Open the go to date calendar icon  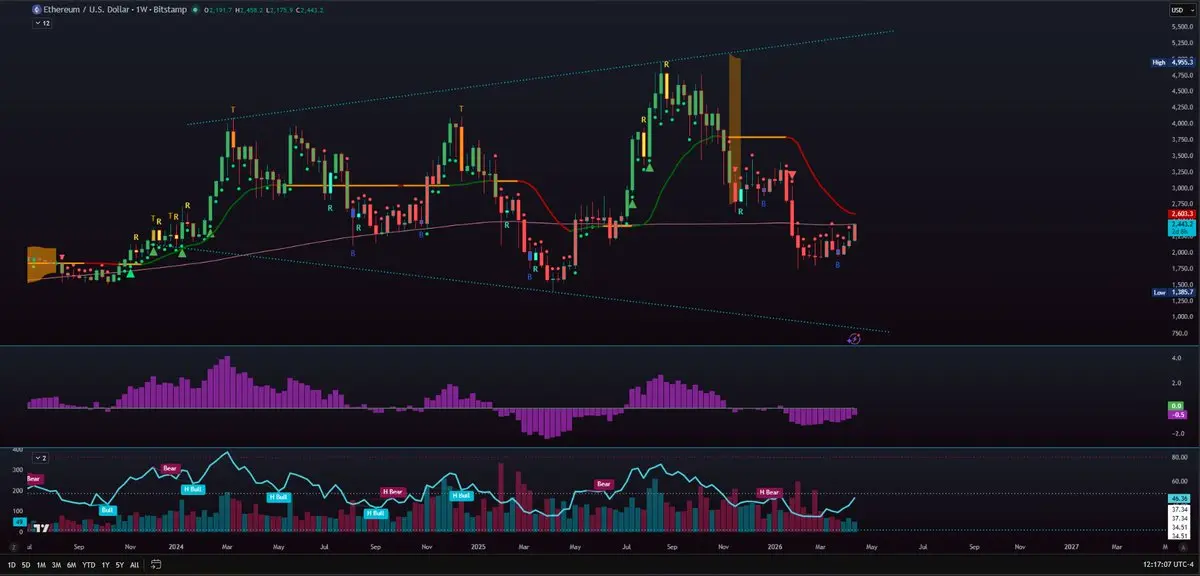click(157, 565)
